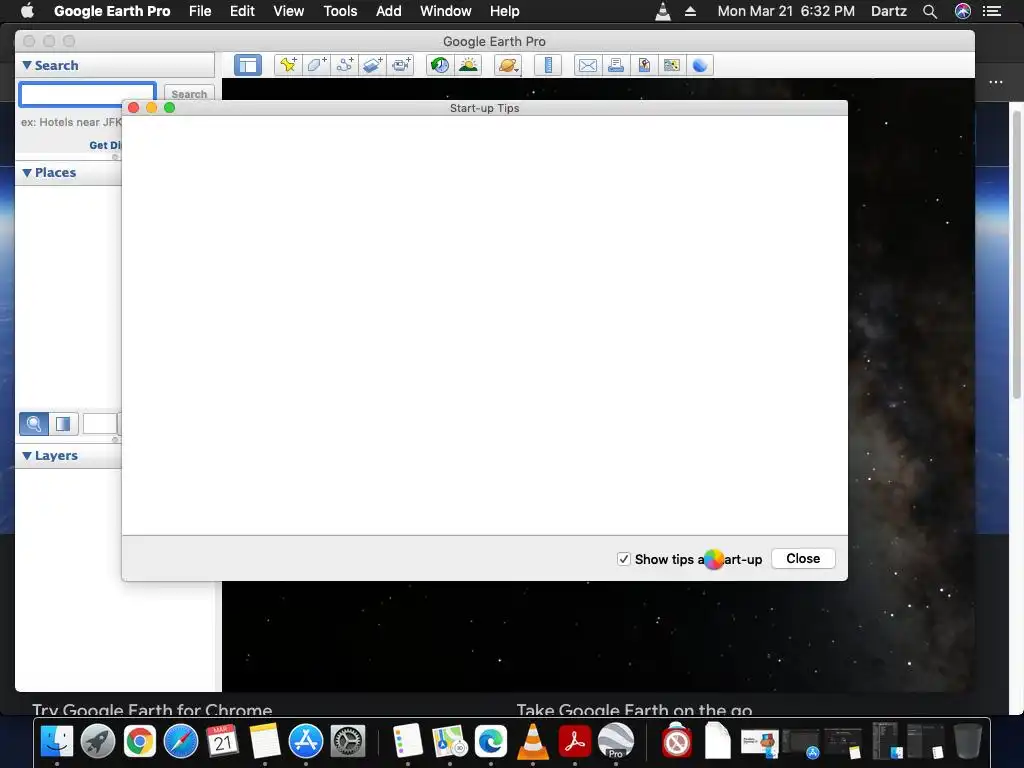The width and height of the screenshot is (1024, 768).
Task: Click the Search button
Action: 189,94
